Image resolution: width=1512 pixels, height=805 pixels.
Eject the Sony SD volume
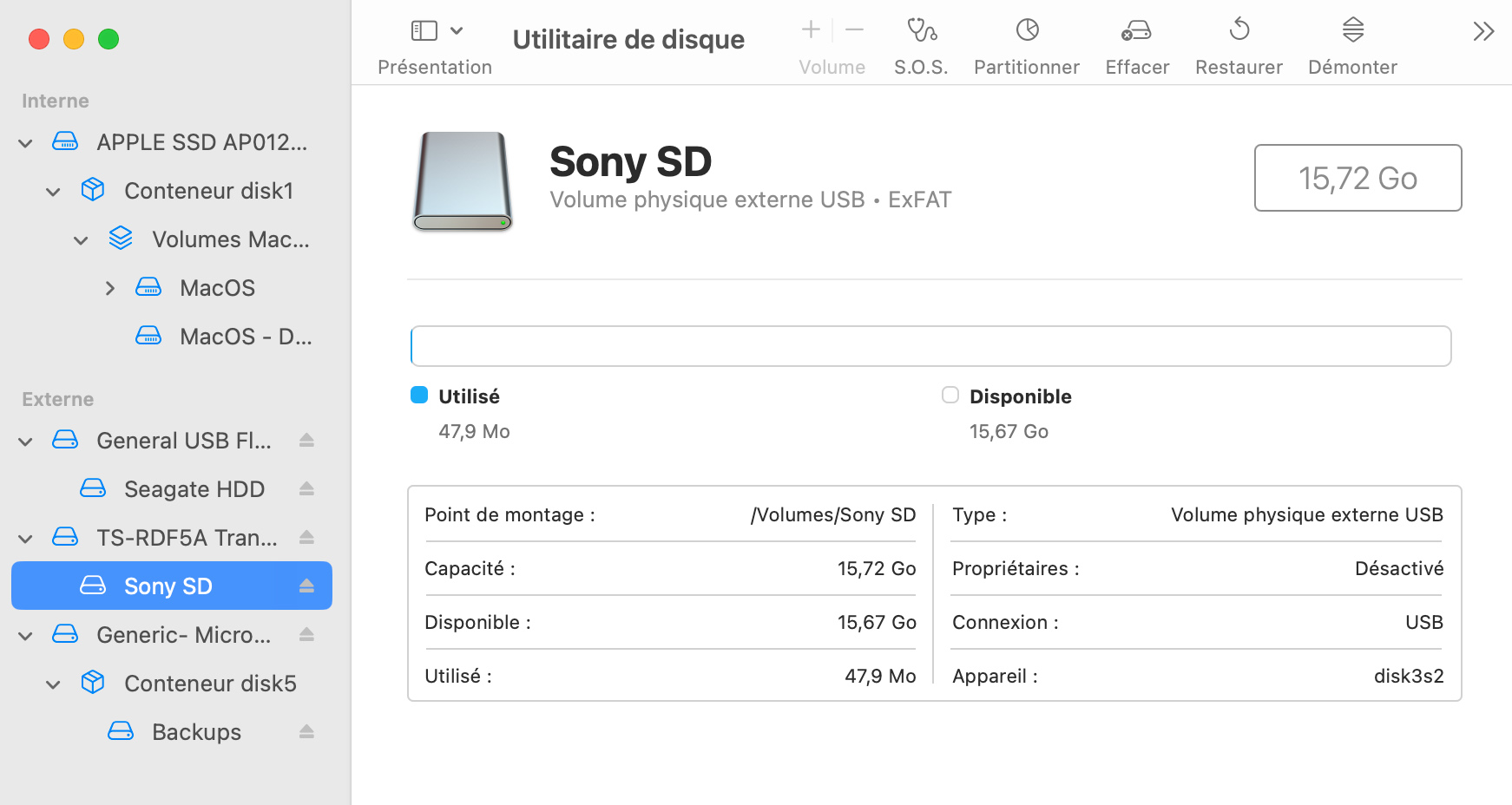tap(306, 586)
